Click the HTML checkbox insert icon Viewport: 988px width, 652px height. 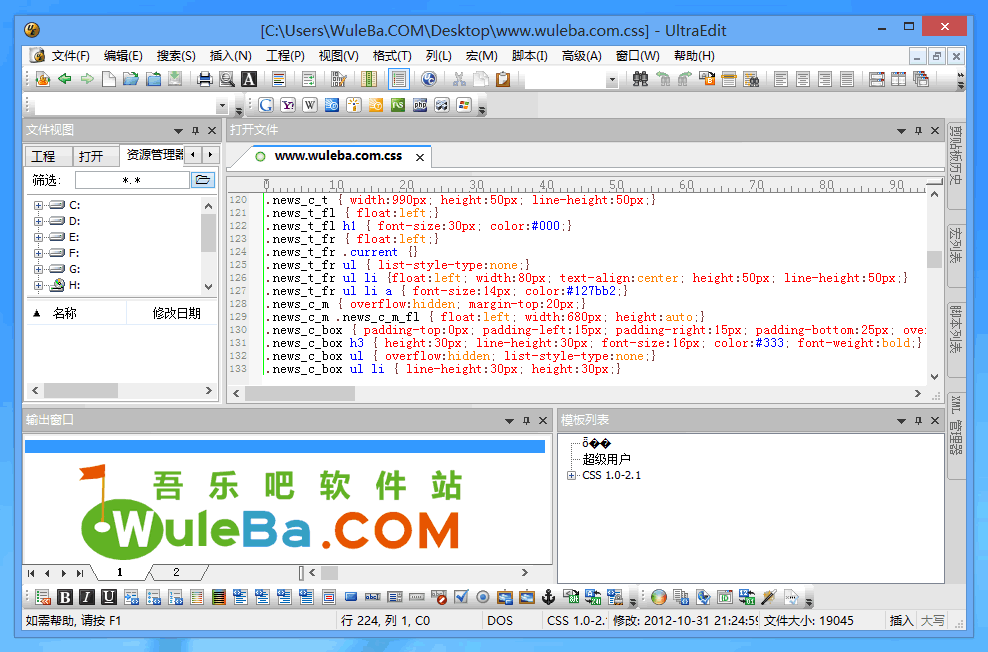pyautogui.click(x=461, y=597)
